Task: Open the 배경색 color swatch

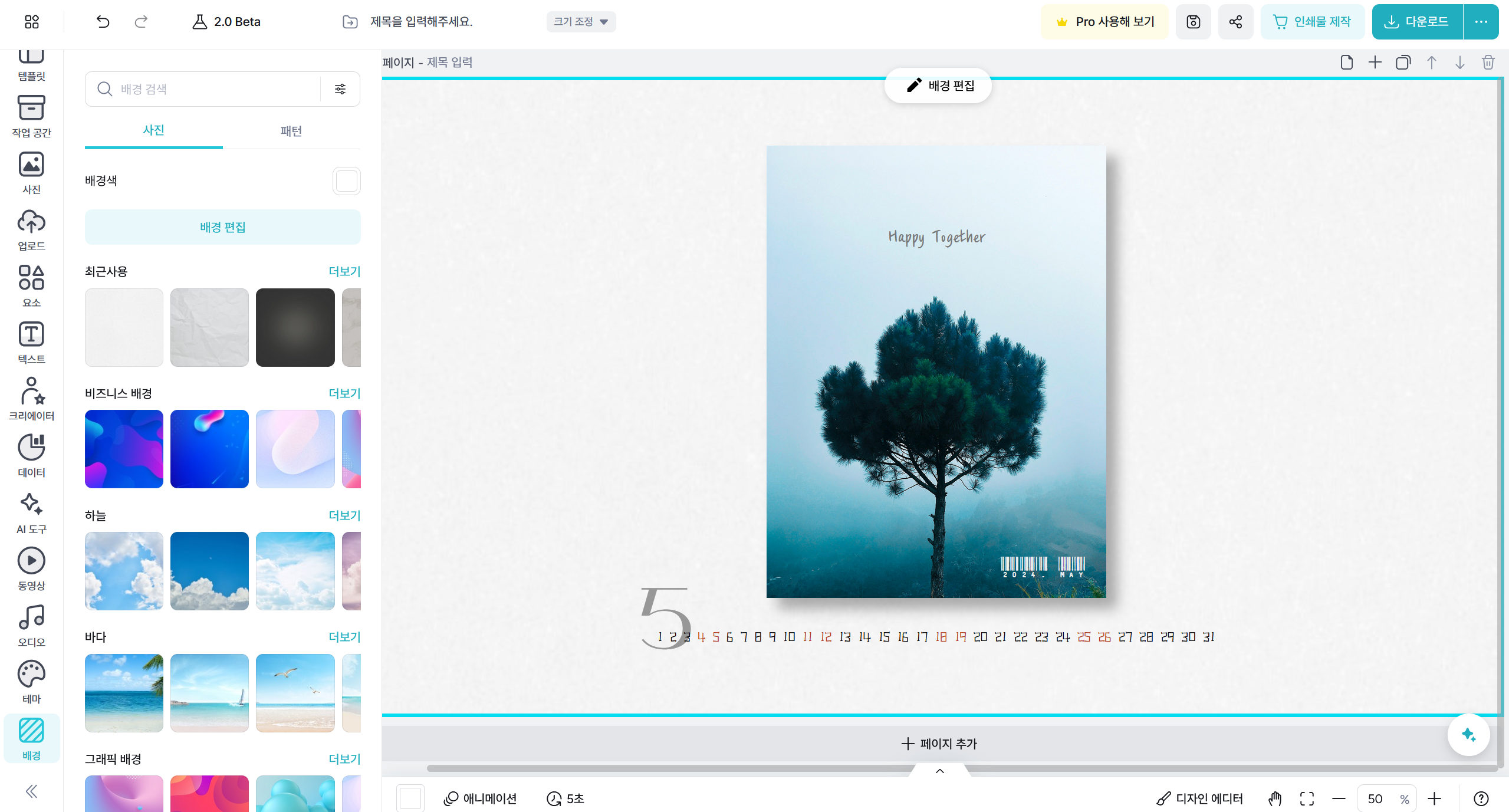Action: pyautogui.click(x=346, y=181)
